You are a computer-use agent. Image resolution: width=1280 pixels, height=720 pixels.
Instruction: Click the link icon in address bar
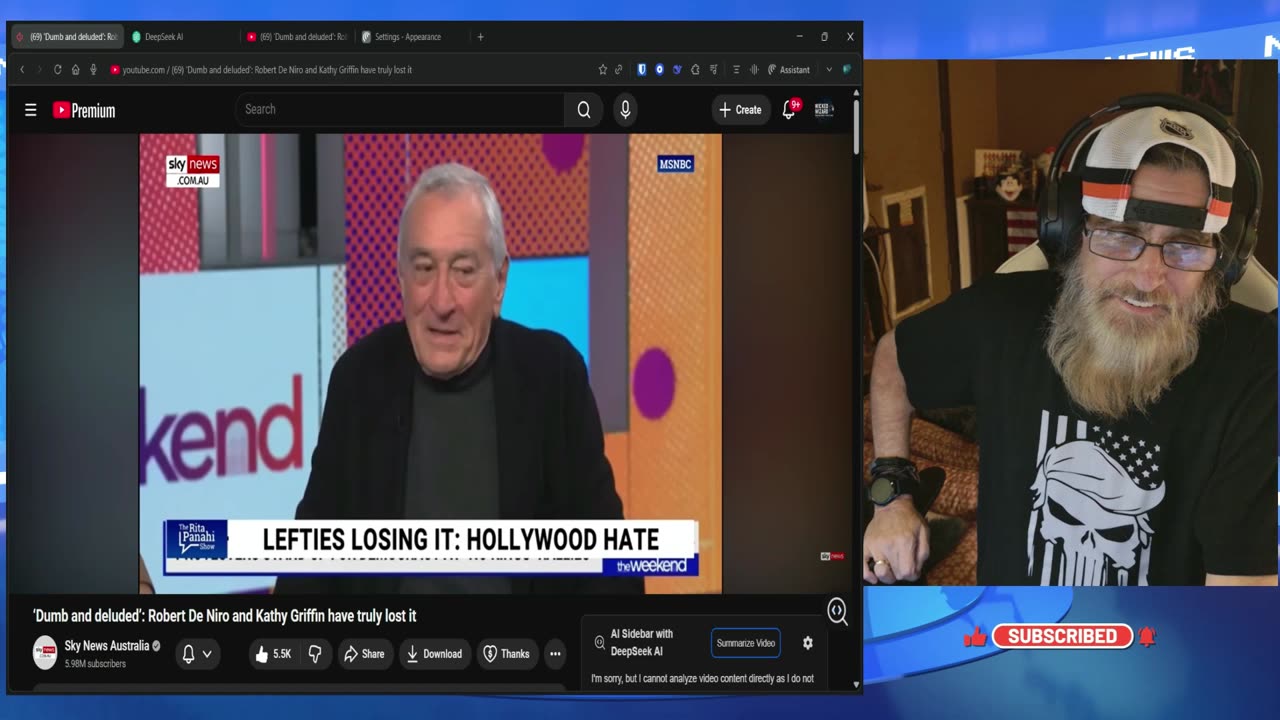[618, 70]
